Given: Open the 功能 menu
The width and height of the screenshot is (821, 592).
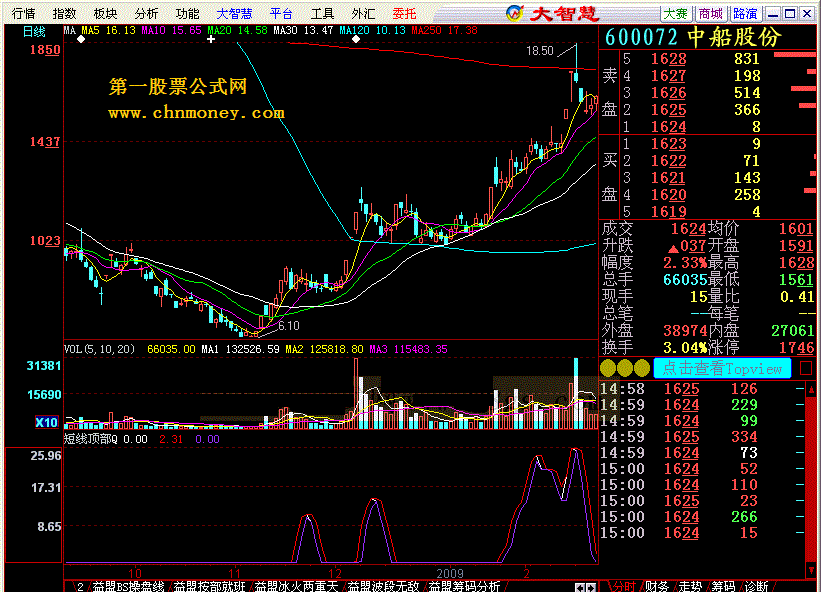Looking at the screenshot, I should click(187, 14).
